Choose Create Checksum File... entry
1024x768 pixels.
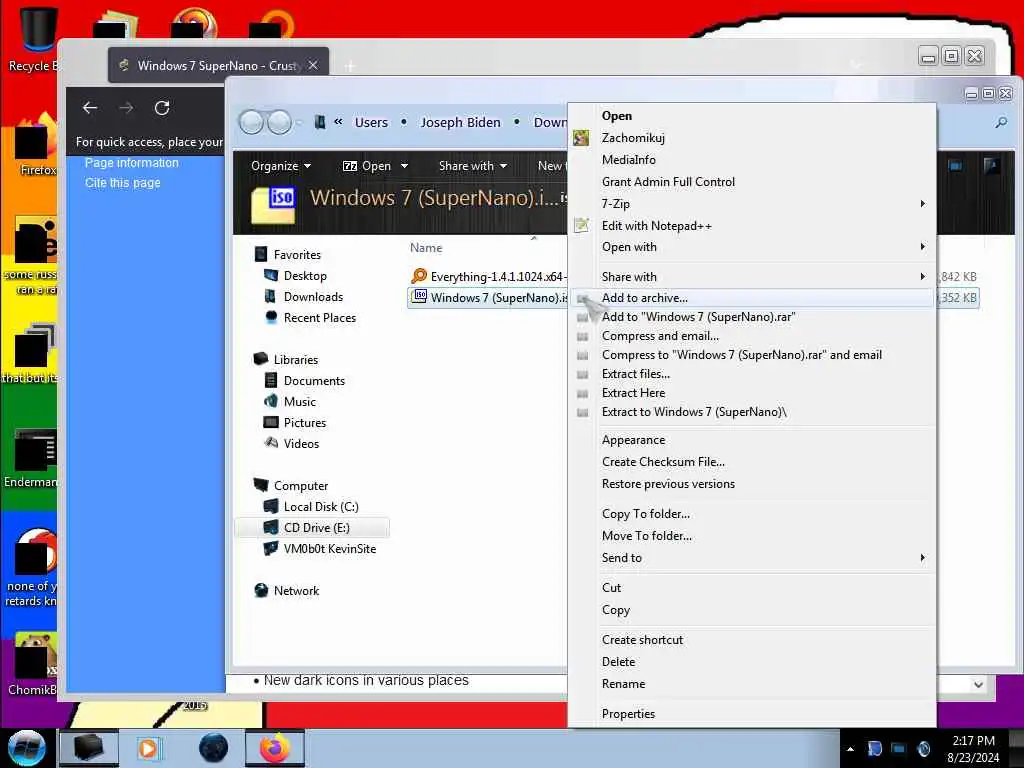tap(752, 462)
